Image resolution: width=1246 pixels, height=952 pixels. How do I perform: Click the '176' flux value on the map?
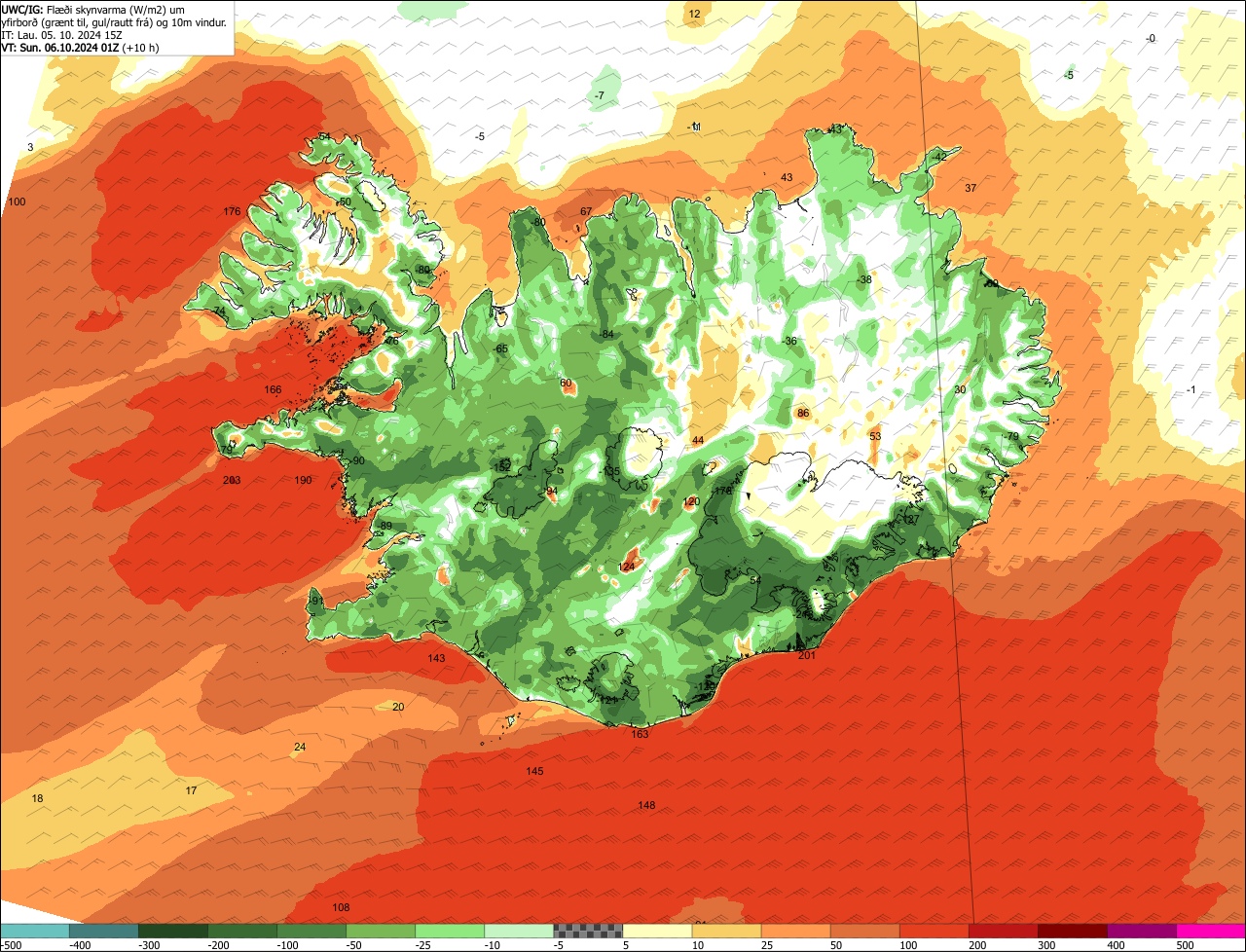(232, 211)
